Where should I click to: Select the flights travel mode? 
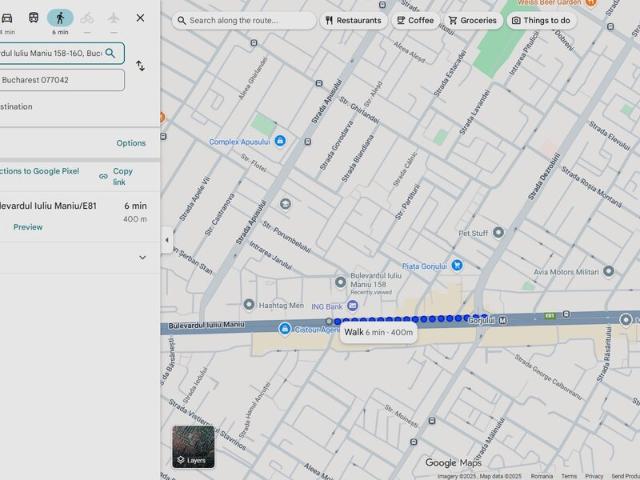point(113,18)
